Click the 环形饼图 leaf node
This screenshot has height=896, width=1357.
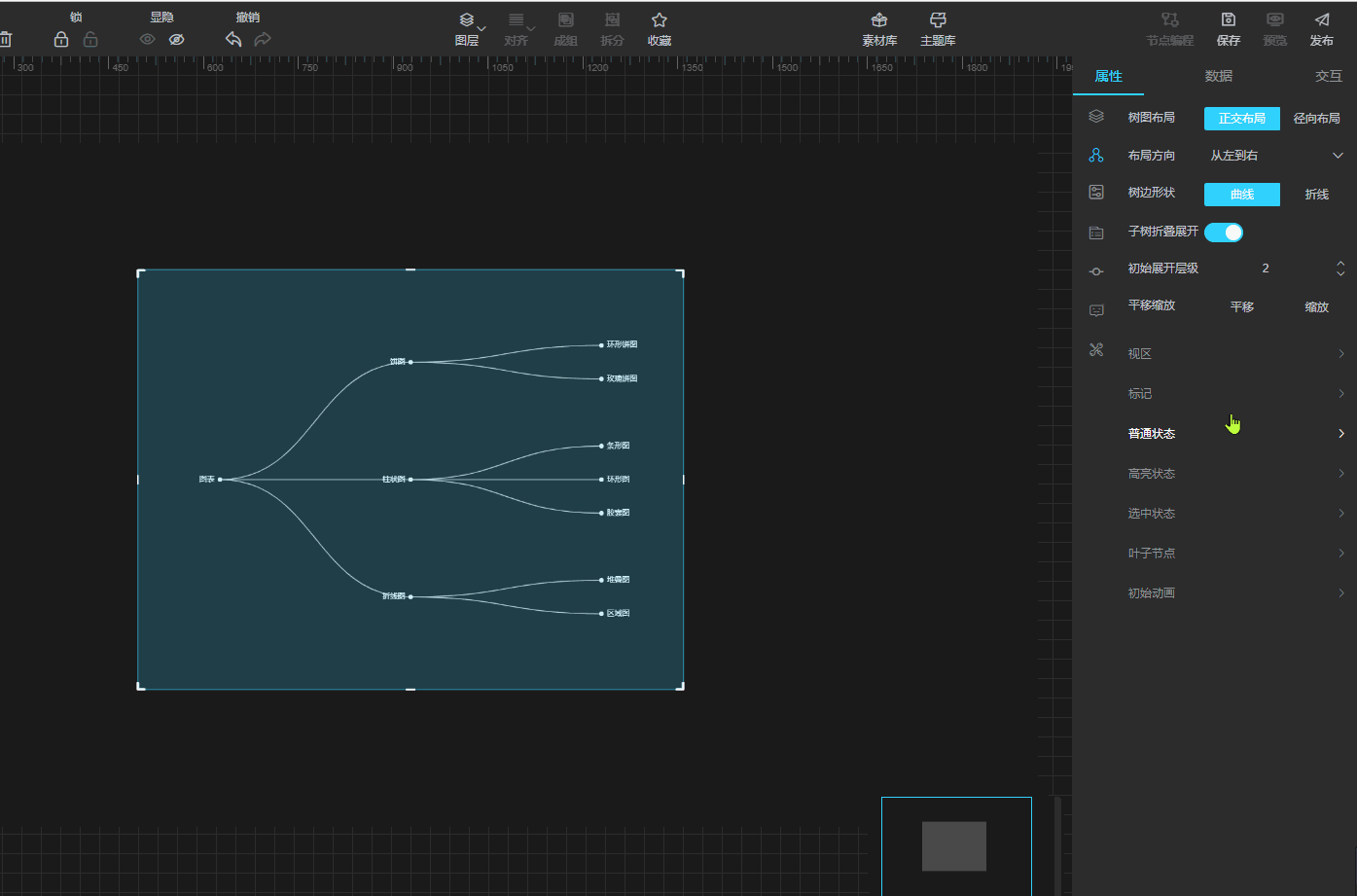(619, 344)
